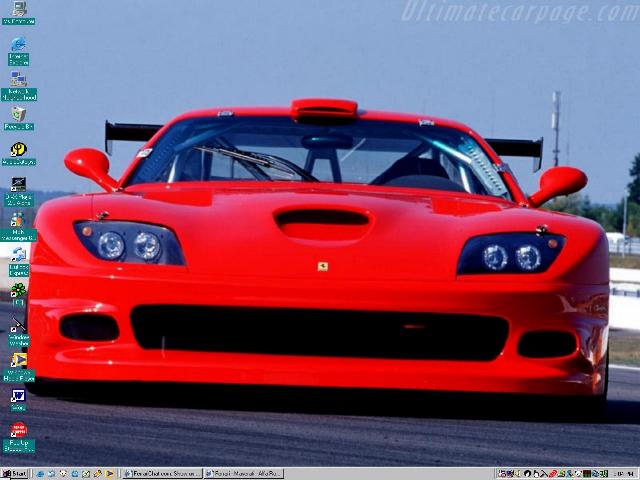Screen dimensions: 640x480
Task: Open the Recycle Bin desktop icon
Action: [19, 119]
